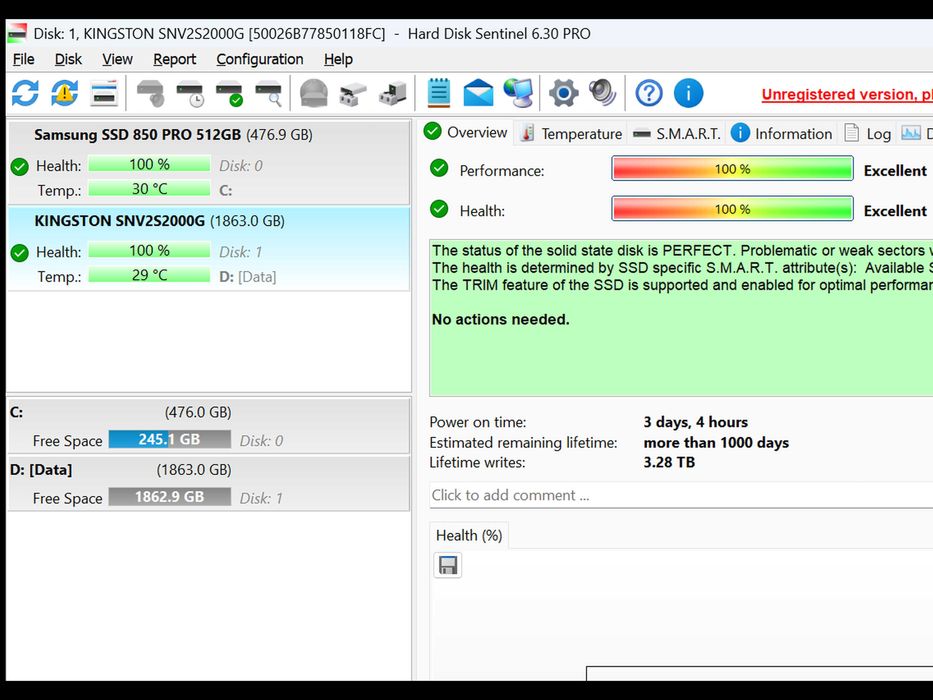Click the Kingston Temp 29 °C bar
Viewport: 933px width, 700px height.
tap(149, 275)
